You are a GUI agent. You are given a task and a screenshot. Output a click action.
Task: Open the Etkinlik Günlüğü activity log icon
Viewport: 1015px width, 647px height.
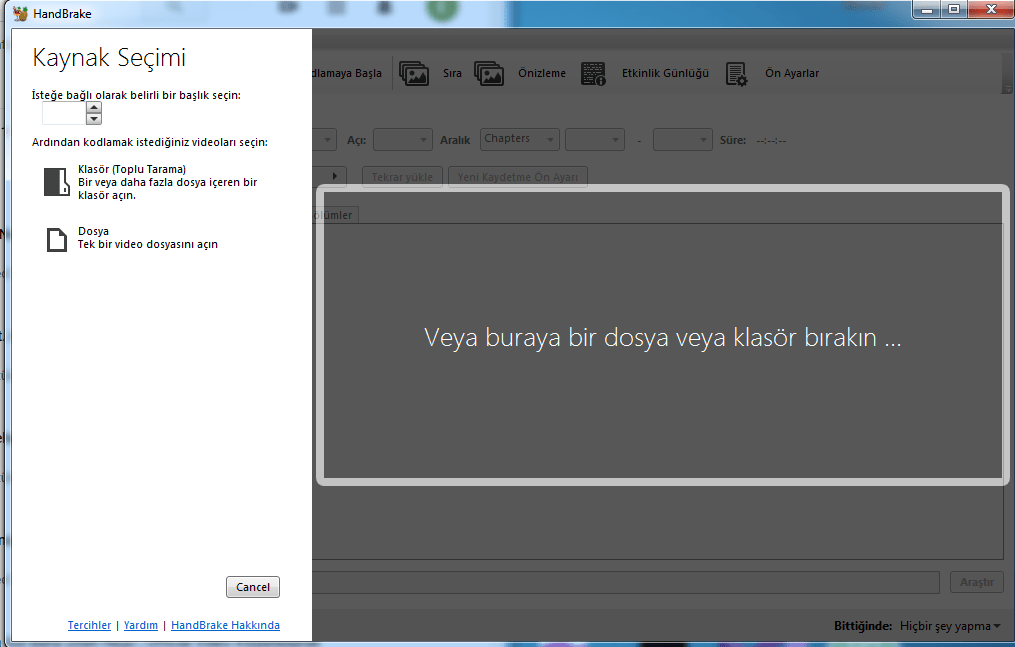[593, 74]
